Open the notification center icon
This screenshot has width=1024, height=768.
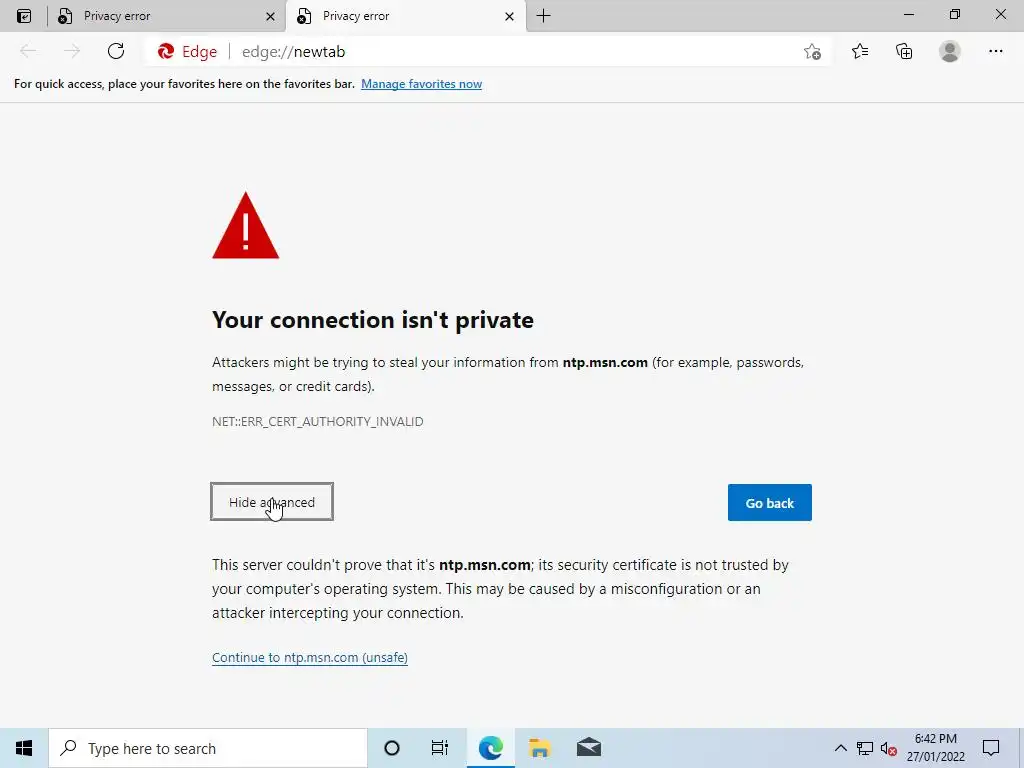click(991, 748)
